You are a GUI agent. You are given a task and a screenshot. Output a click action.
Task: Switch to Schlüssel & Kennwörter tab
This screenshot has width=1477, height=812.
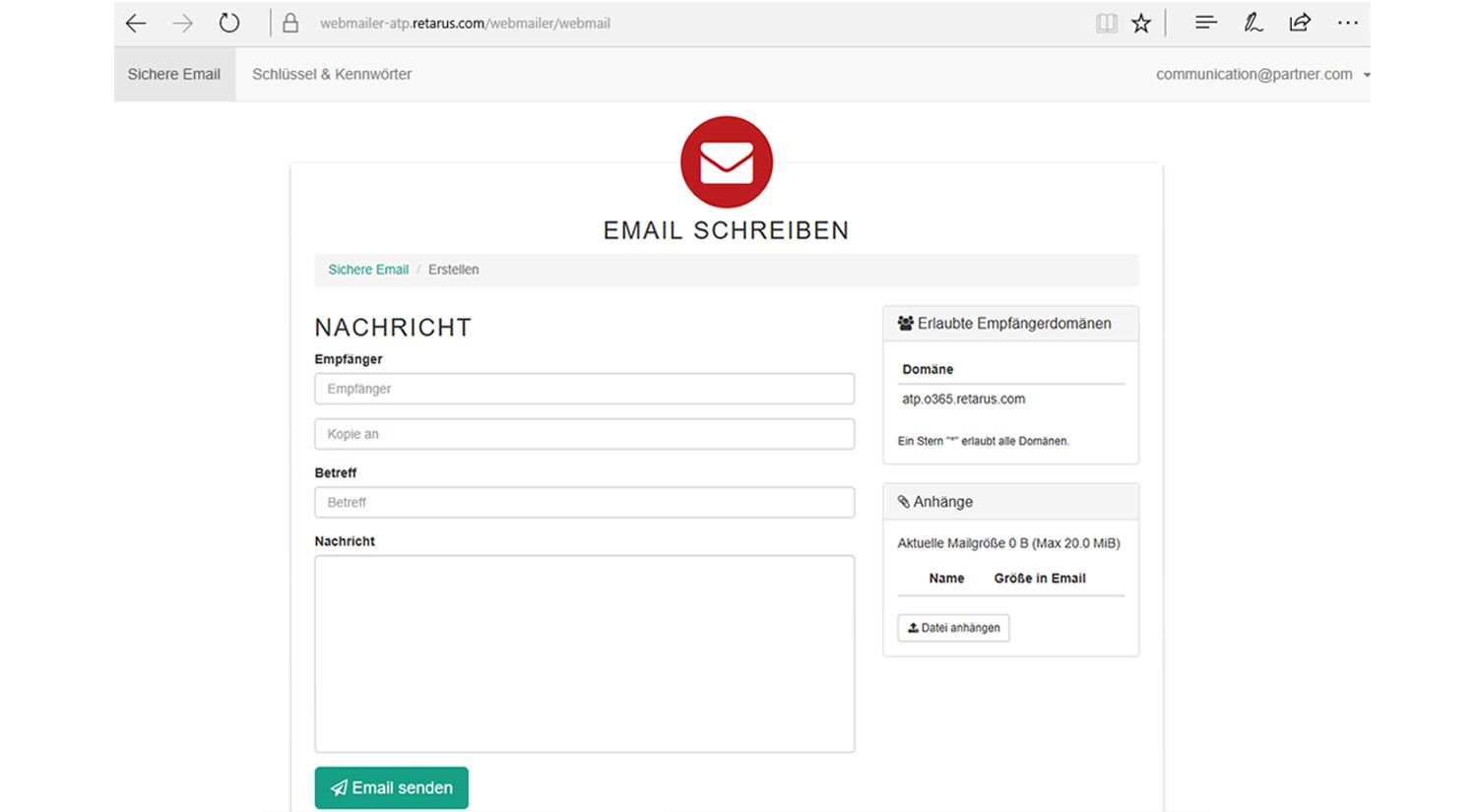tap(332, 74)
